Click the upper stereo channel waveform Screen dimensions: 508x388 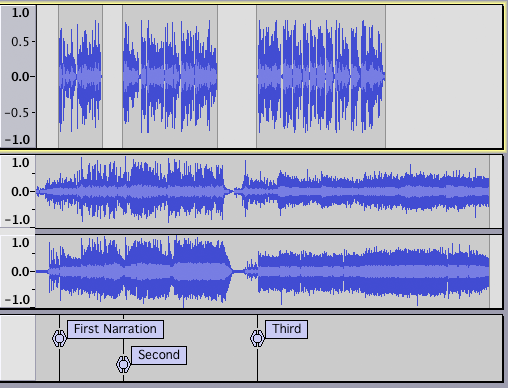pyautogui.click(x=262, y=192)
